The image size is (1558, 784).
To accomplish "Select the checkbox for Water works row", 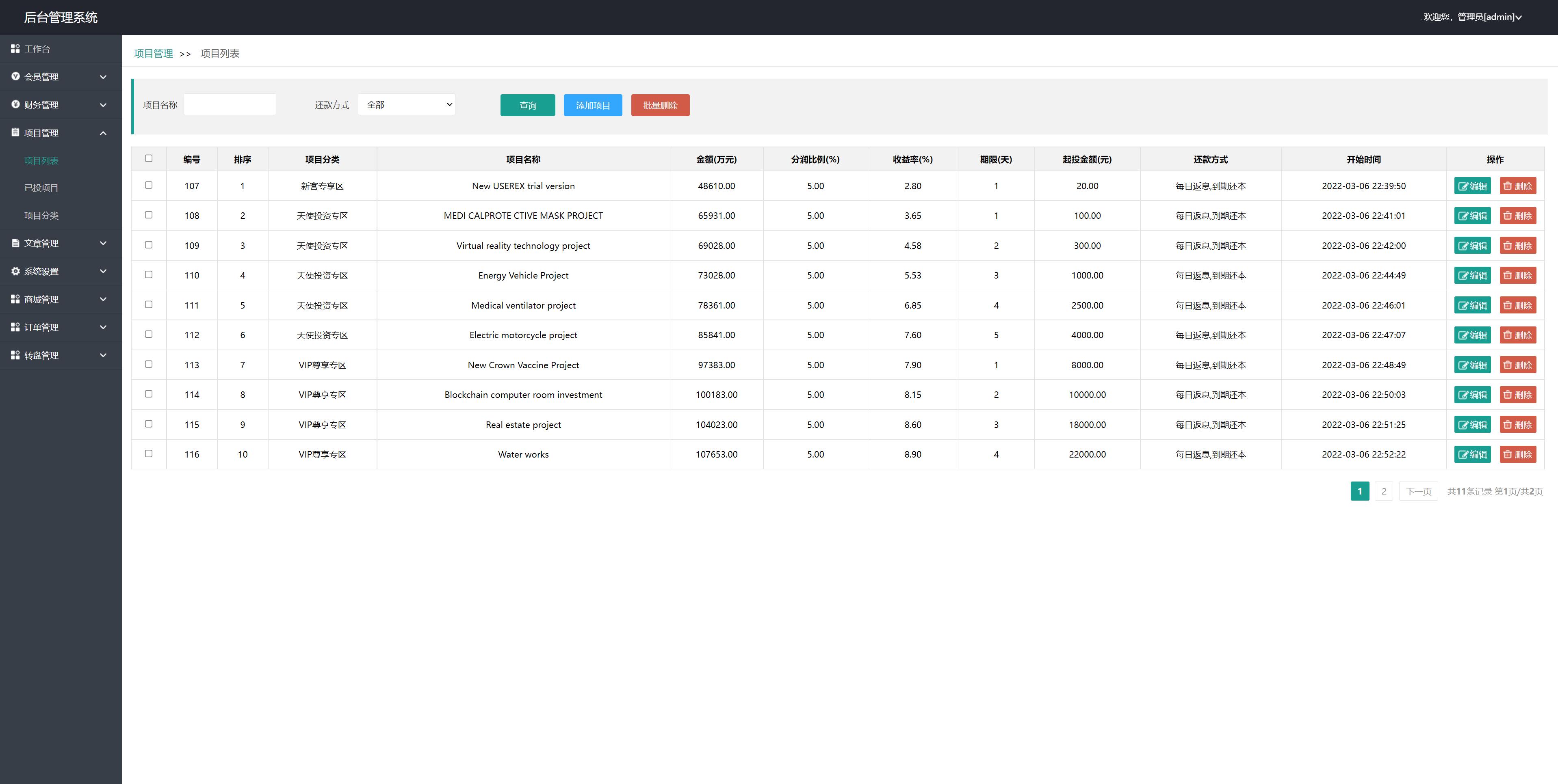I will point(148,454).
